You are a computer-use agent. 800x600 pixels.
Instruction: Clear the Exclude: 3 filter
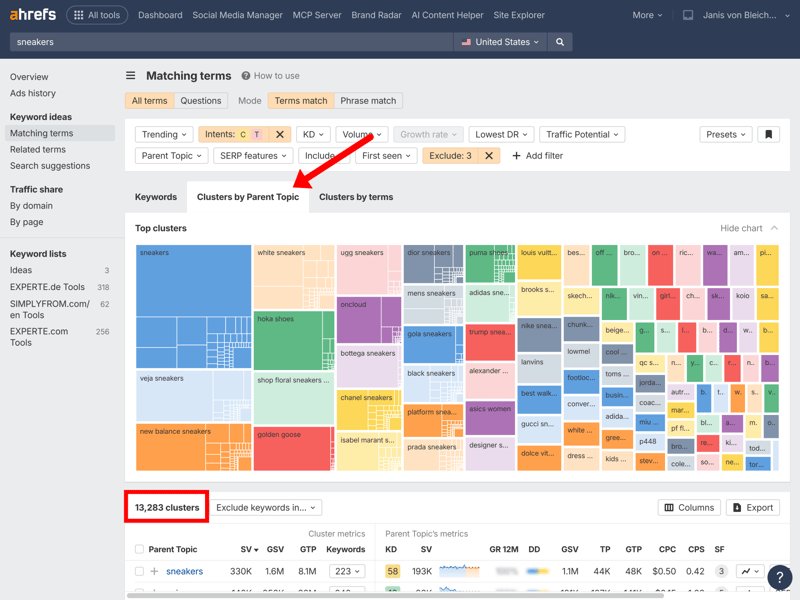tap(489, 156)
